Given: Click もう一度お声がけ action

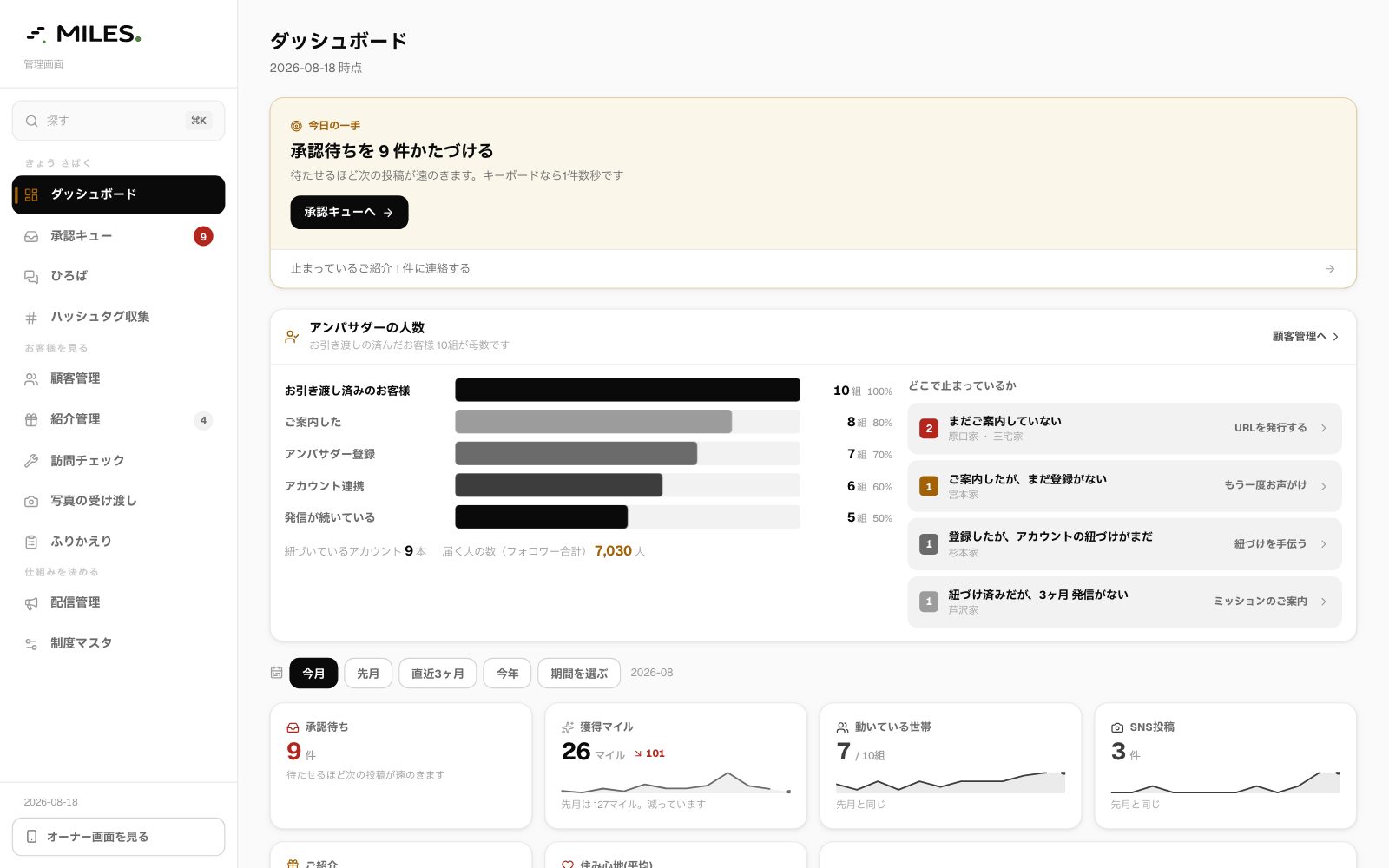Looking at the screenshot, I should 1265,485.
